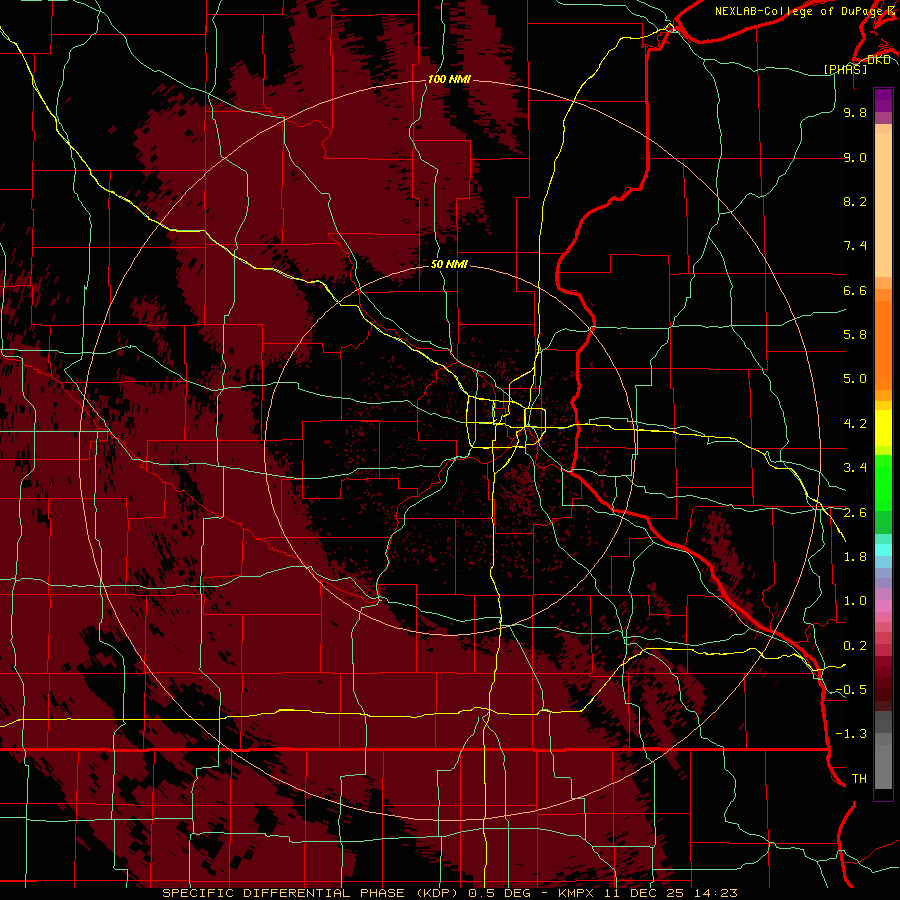Click the -0.5 legend value
This screenshot has height=900, width=900.
click(x=851, y=690)
